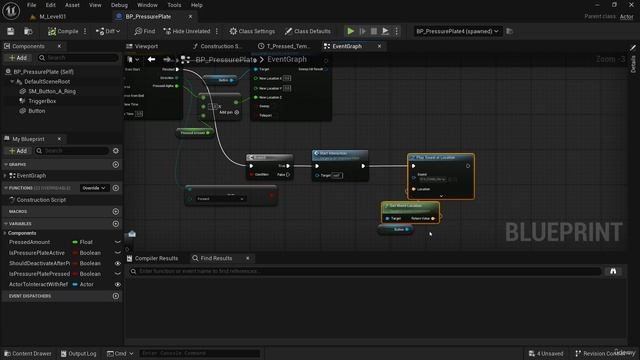
Task: Toggle visibility eye of ShouldDeactivateAfterP variable
Action: (118, 264)
